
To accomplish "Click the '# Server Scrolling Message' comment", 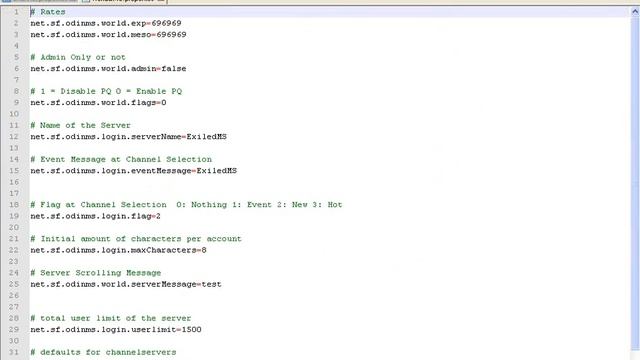I will (96, 273).
